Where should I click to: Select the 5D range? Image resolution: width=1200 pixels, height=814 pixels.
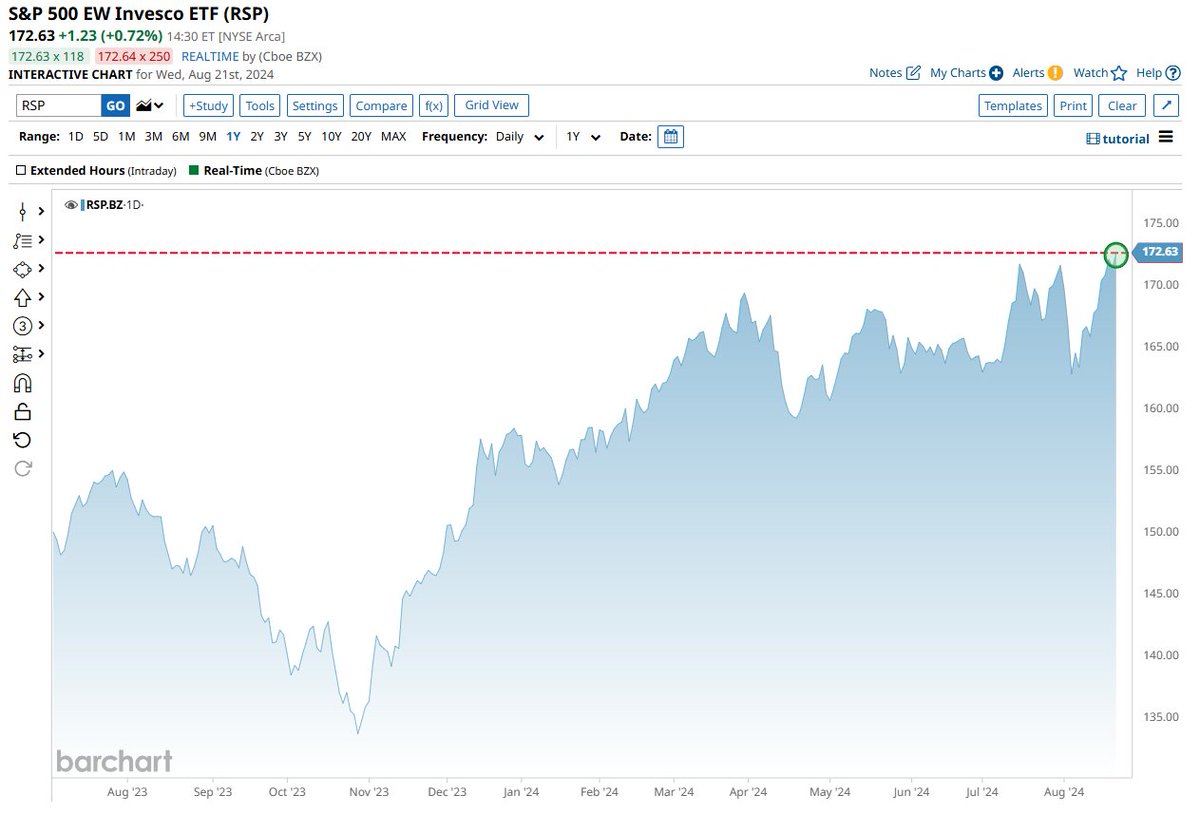(x=101, y=137)
